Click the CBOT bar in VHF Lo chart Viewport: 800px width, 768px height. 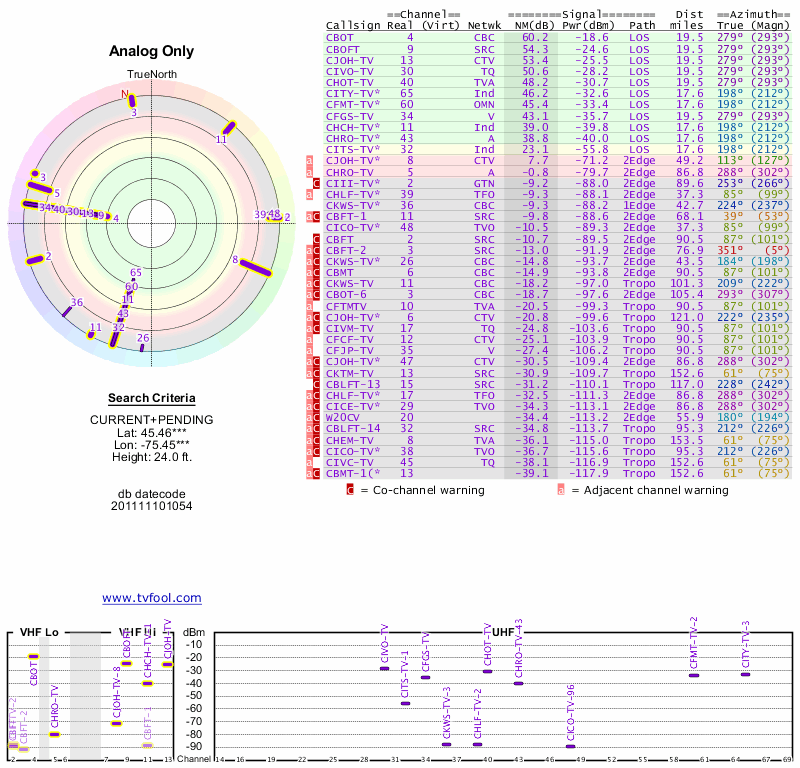click(x=33, y=656)
